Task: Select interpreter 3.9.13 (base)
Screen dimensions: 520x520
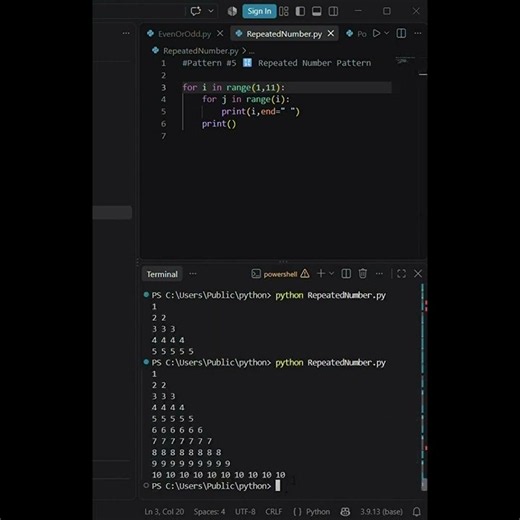Action: tap(381, 512)
